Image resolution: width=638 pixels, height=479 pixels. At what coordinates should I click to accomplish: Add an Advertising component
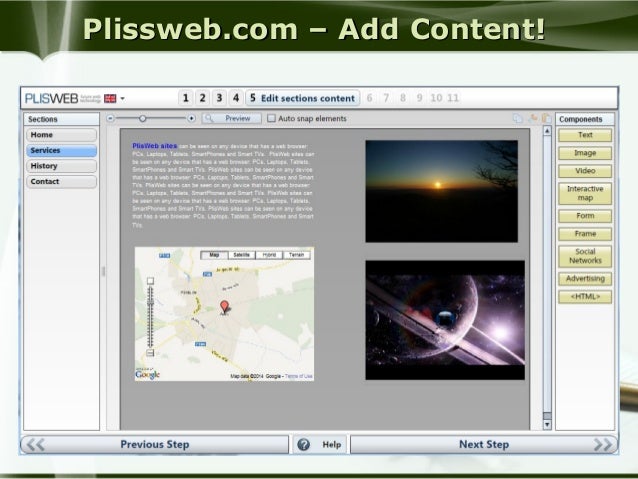pos(585,279)
